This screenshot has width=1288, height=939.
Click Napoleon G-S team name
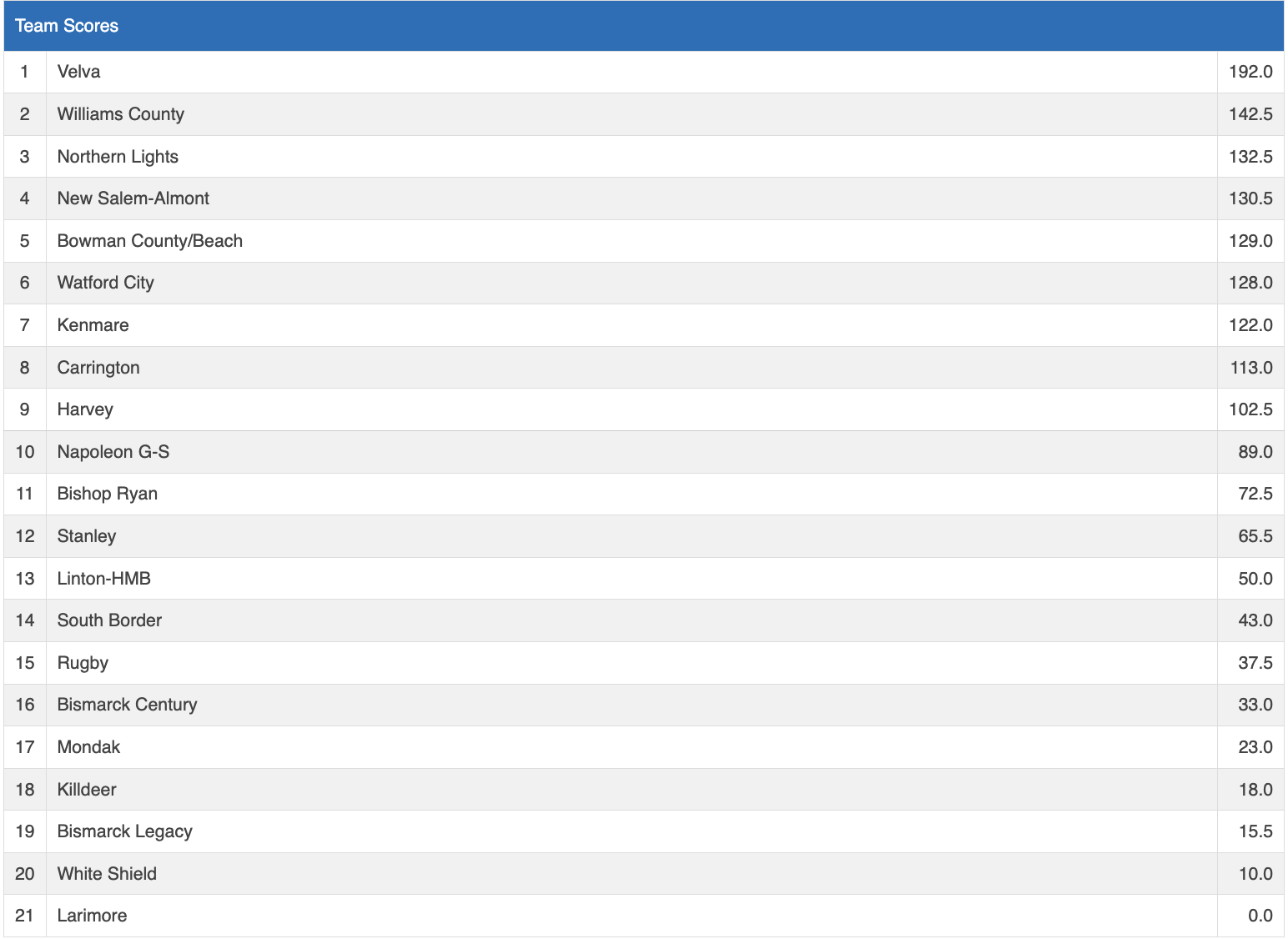[113, 452]
